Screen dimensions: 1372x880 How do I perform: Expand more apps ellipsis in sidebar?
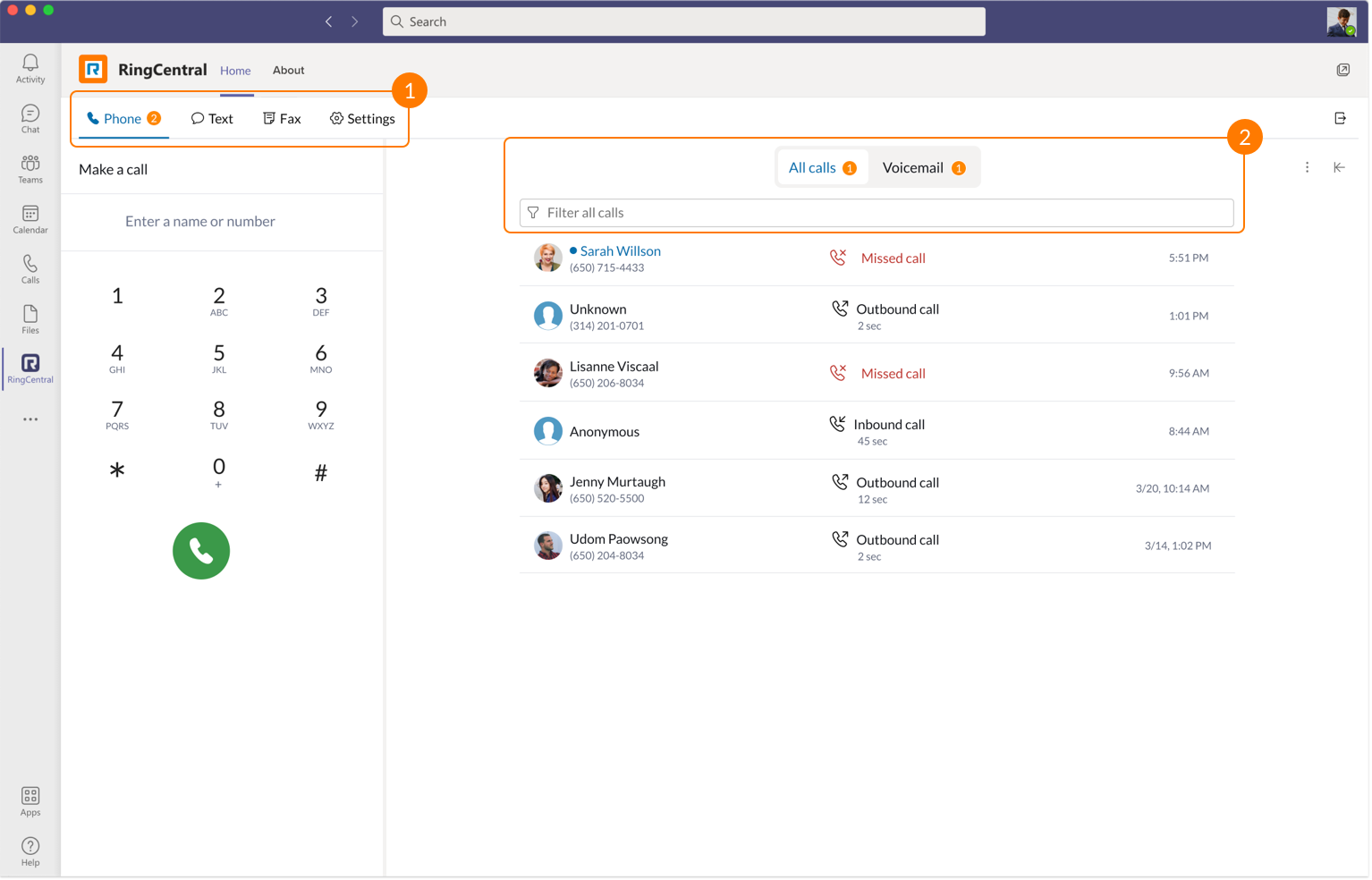pos(30,419)
